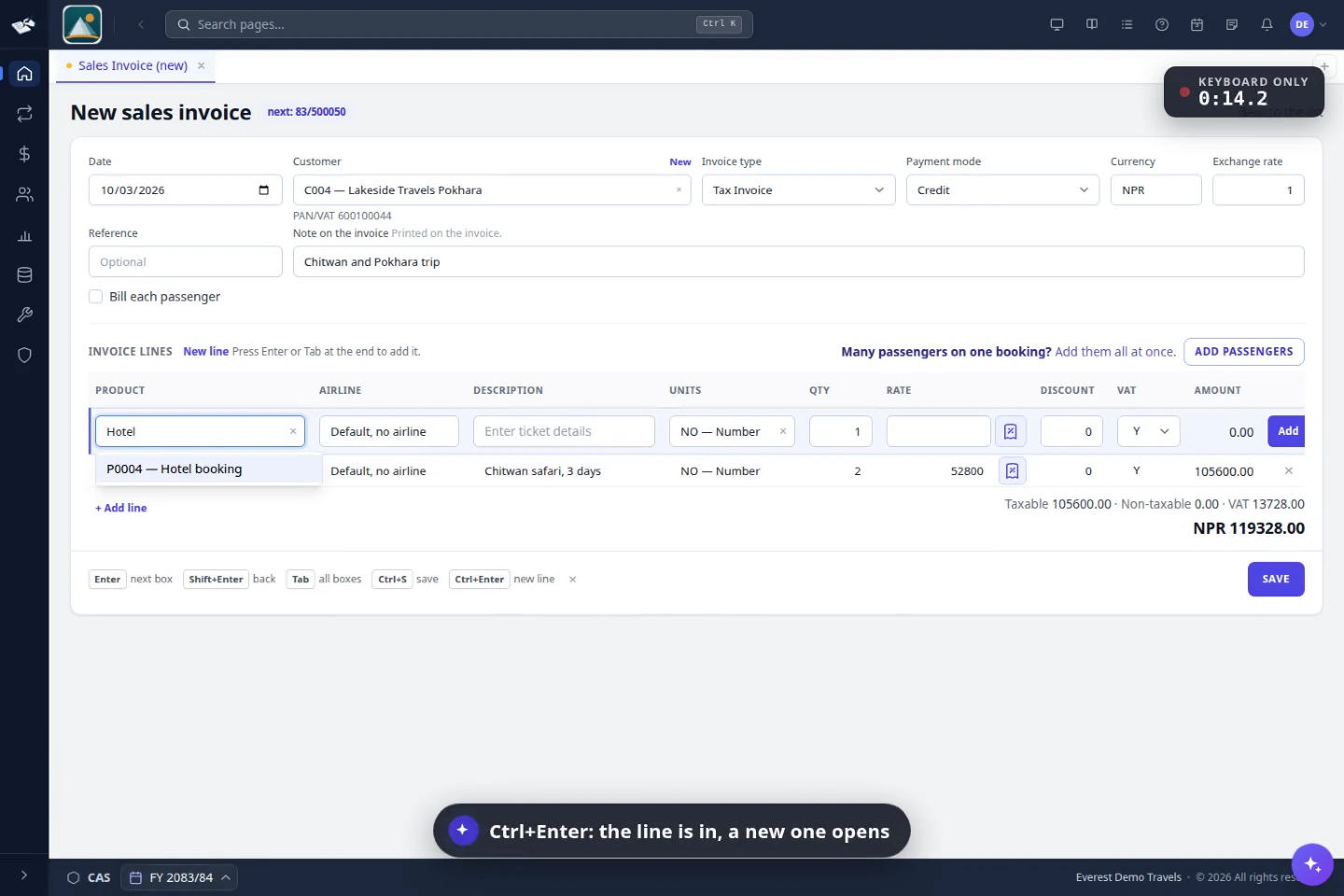Open the AI assistant sparkle button
This screenshot has width=1344, height=896.
[x=1312, y=863]
